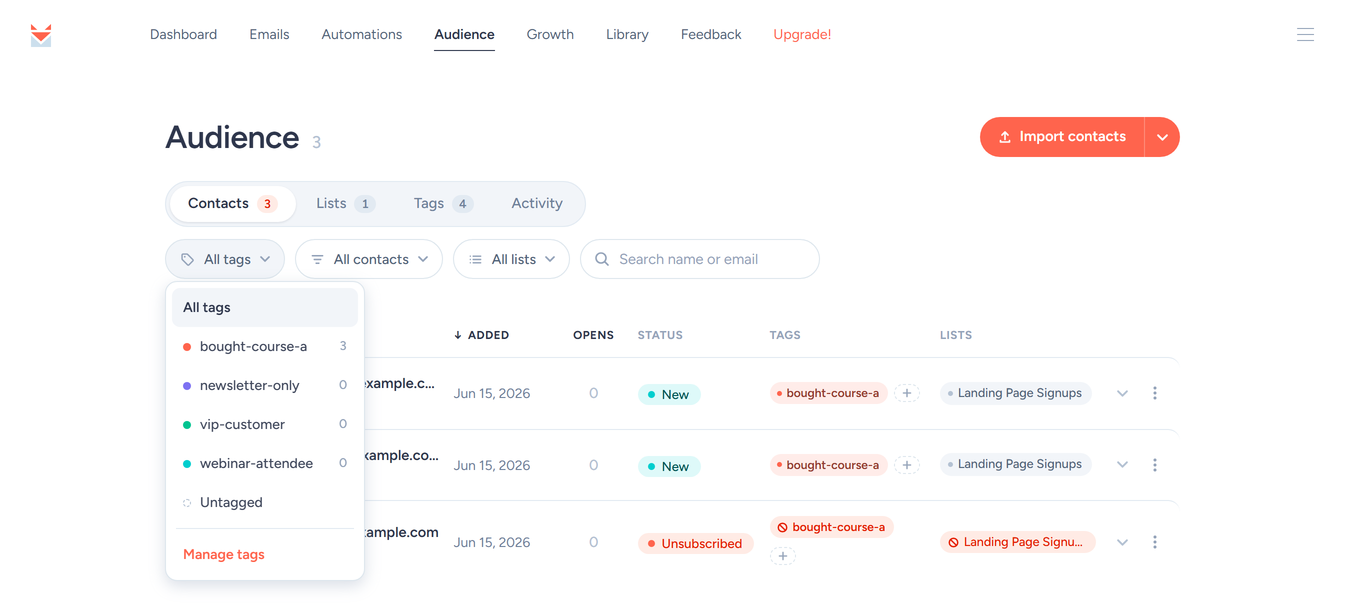
Task: Switch to the Contacts tab
Action: (233, 203)
